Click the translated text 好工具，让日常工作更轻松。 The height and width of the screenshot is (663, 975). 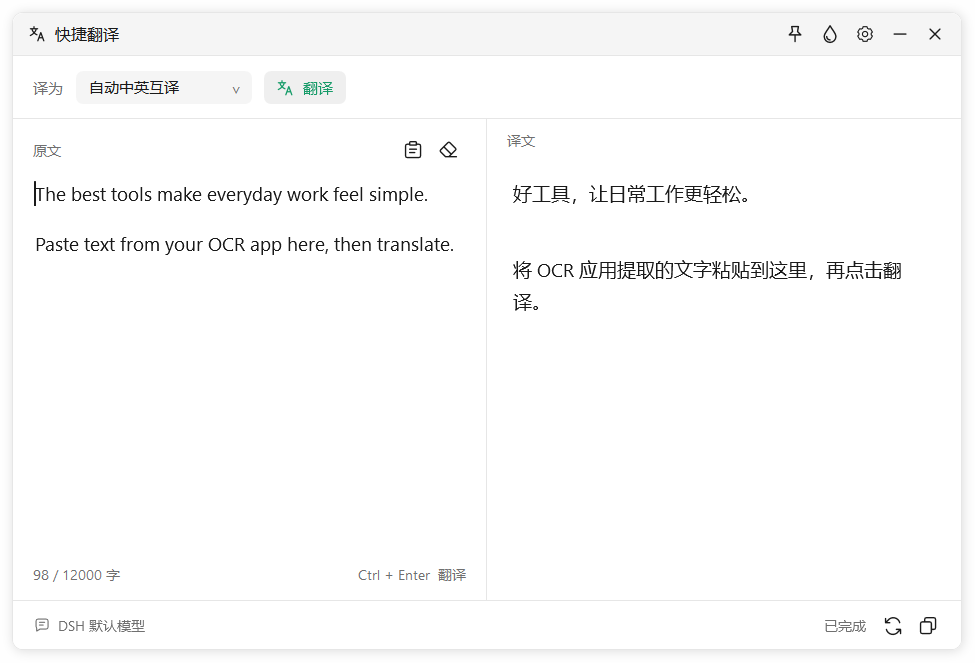coord(631,195)
